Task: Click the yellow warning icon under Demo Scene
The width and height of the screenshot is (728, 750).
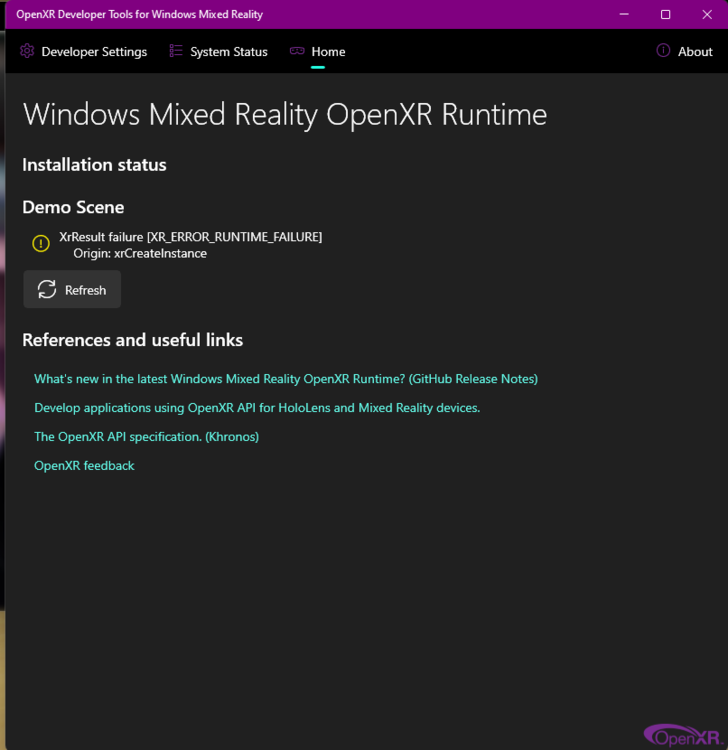Action: pyautogui.click(x=41, y=243)
